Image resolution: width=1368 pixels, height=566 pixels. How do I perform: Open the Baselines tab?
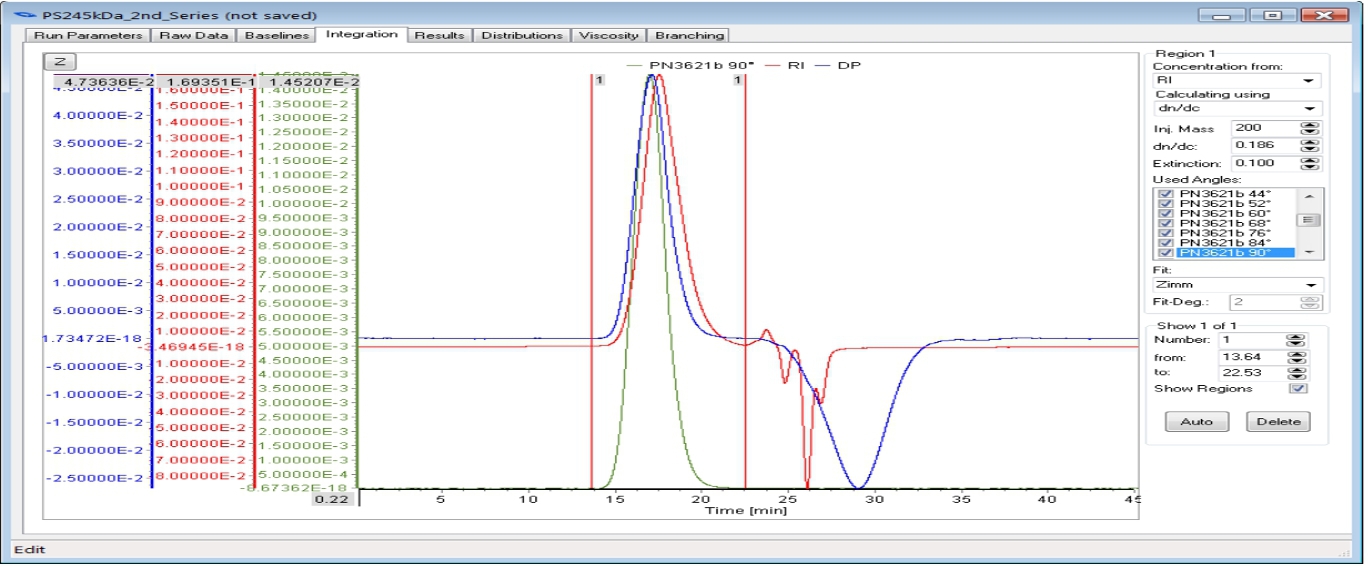[275, 35]
